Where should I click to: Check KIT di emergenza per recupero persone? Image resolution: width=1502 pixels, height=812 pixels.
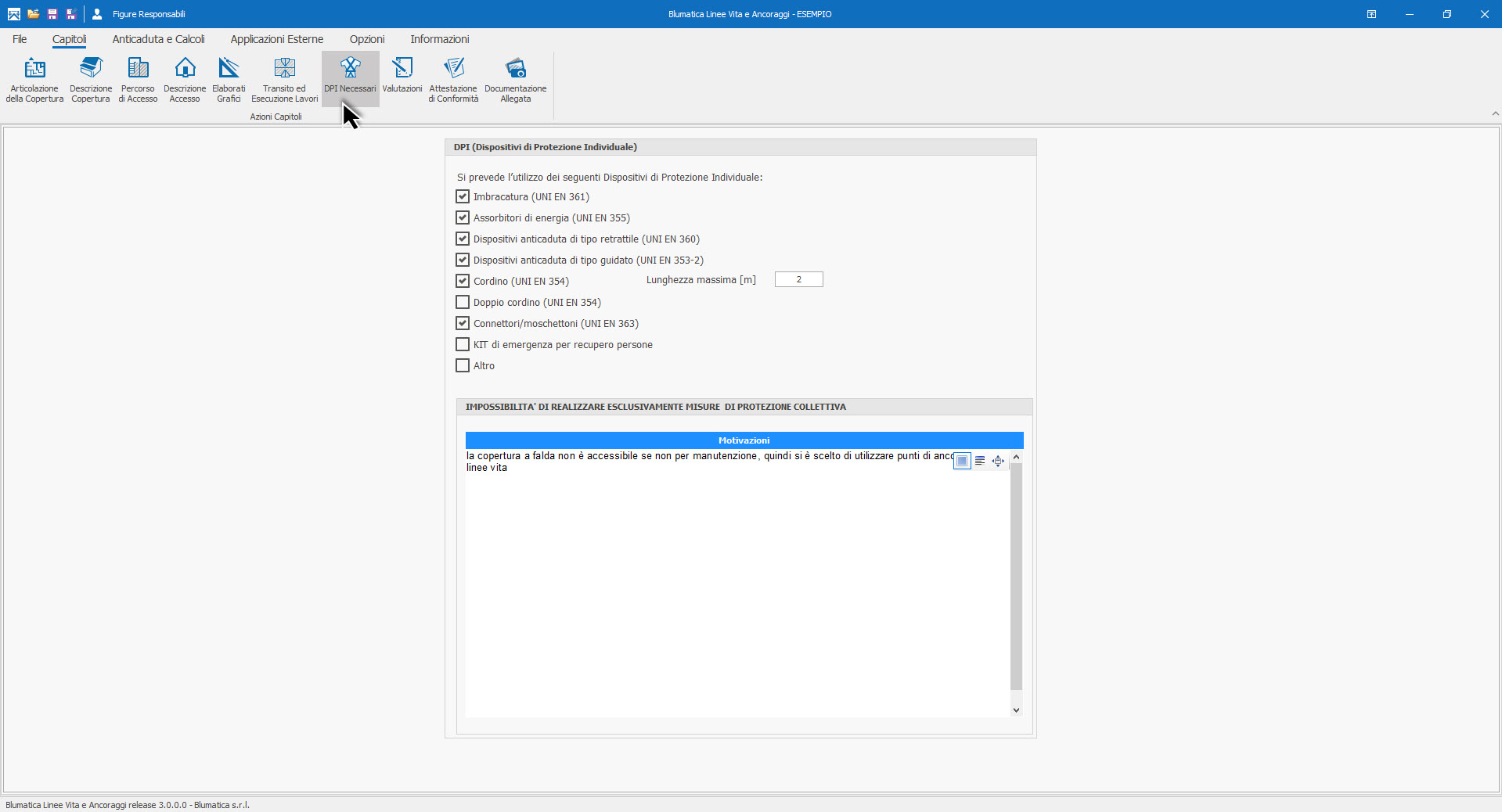tap(463, 344)
